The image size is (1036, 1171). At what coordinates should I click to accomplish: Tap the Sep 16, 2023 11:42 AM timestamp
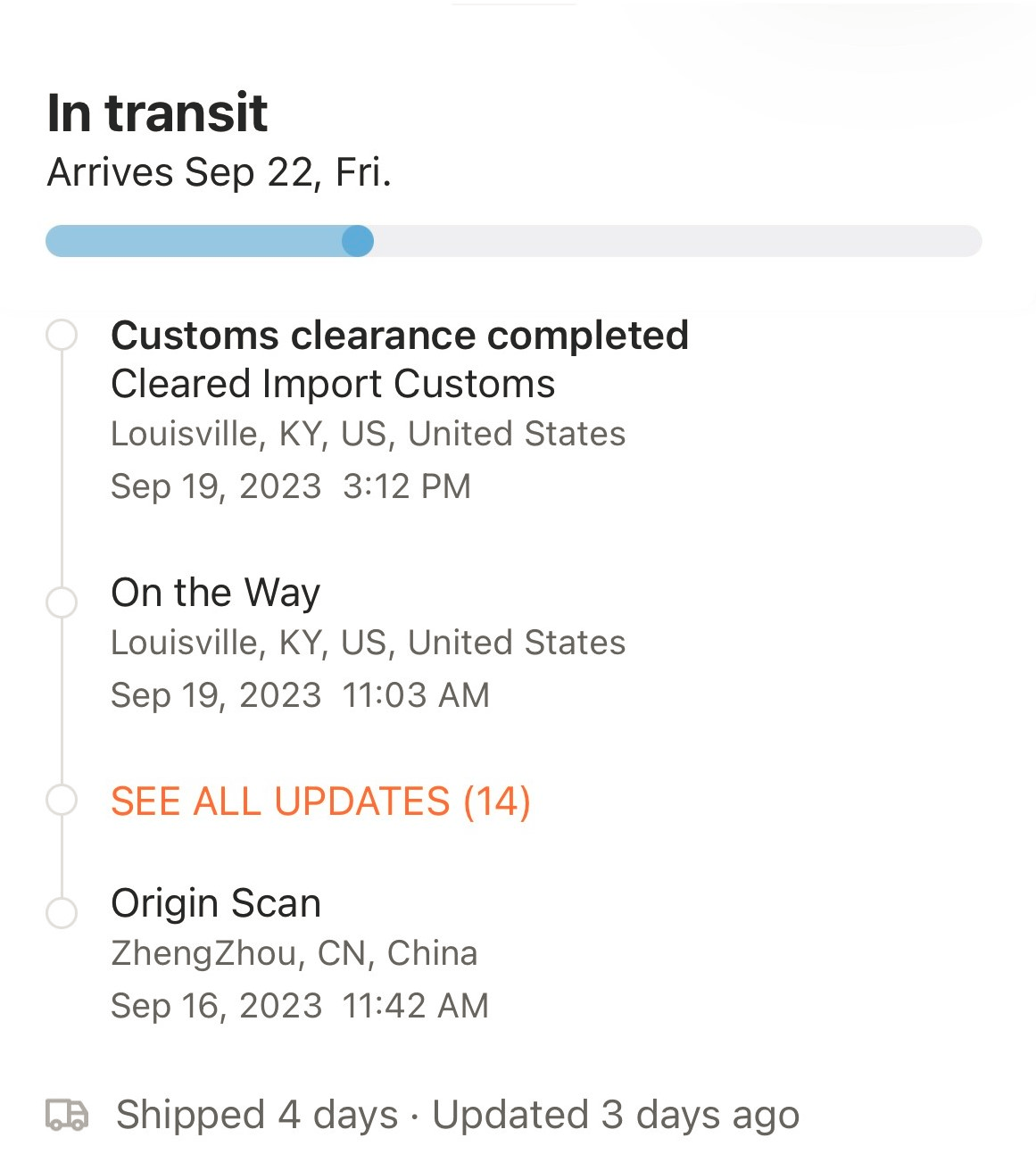point(300,1006)
